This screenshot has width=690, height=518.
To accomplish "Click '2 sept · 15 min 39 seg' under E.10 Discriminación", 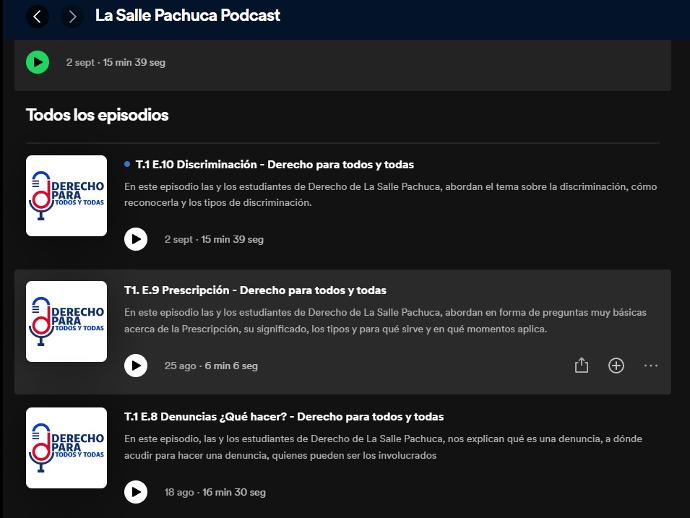I will click(x=214, y=239).
